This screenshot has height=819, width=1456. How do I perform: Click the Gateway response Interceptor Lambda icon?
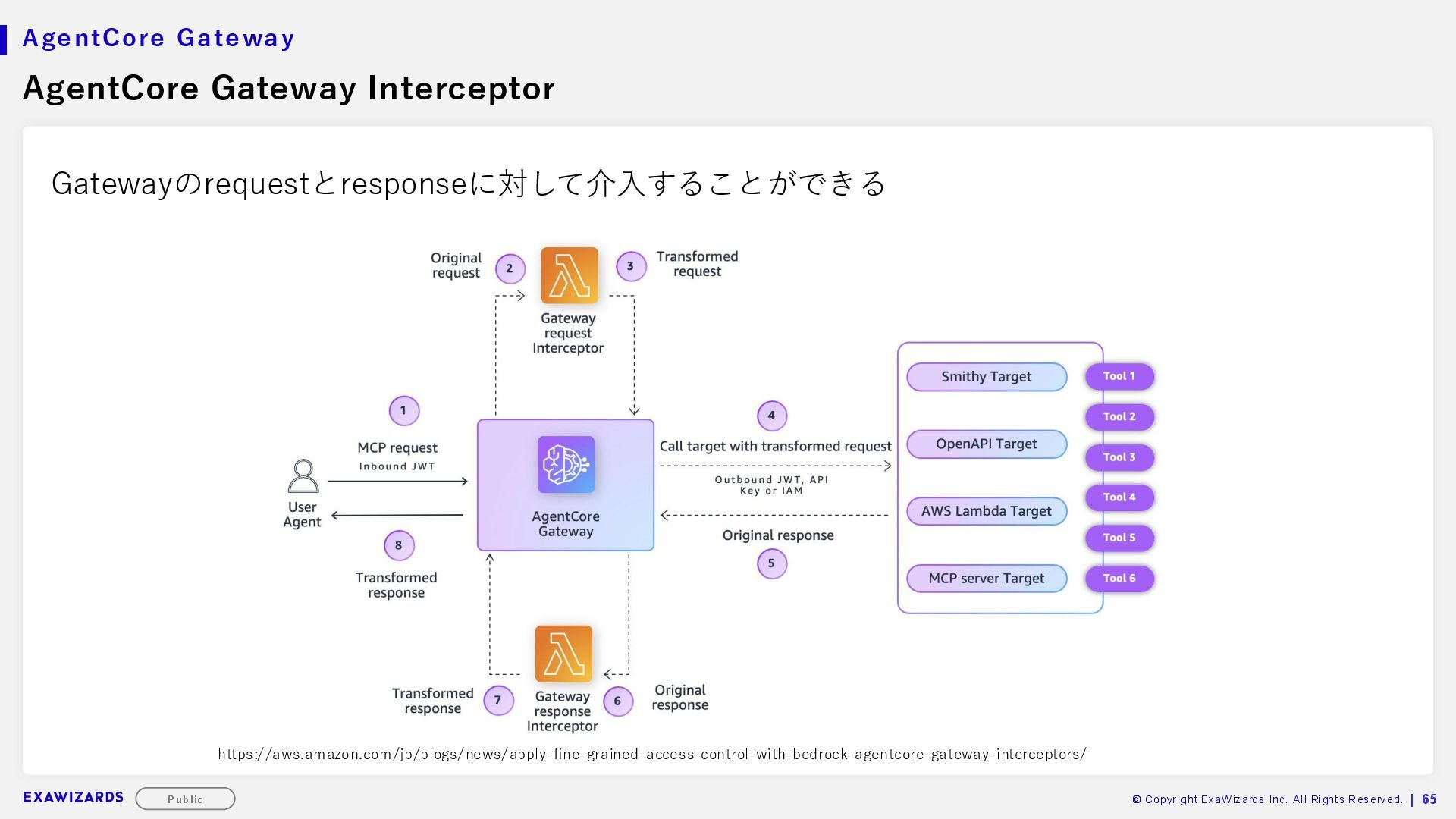[x=563, y=654]
